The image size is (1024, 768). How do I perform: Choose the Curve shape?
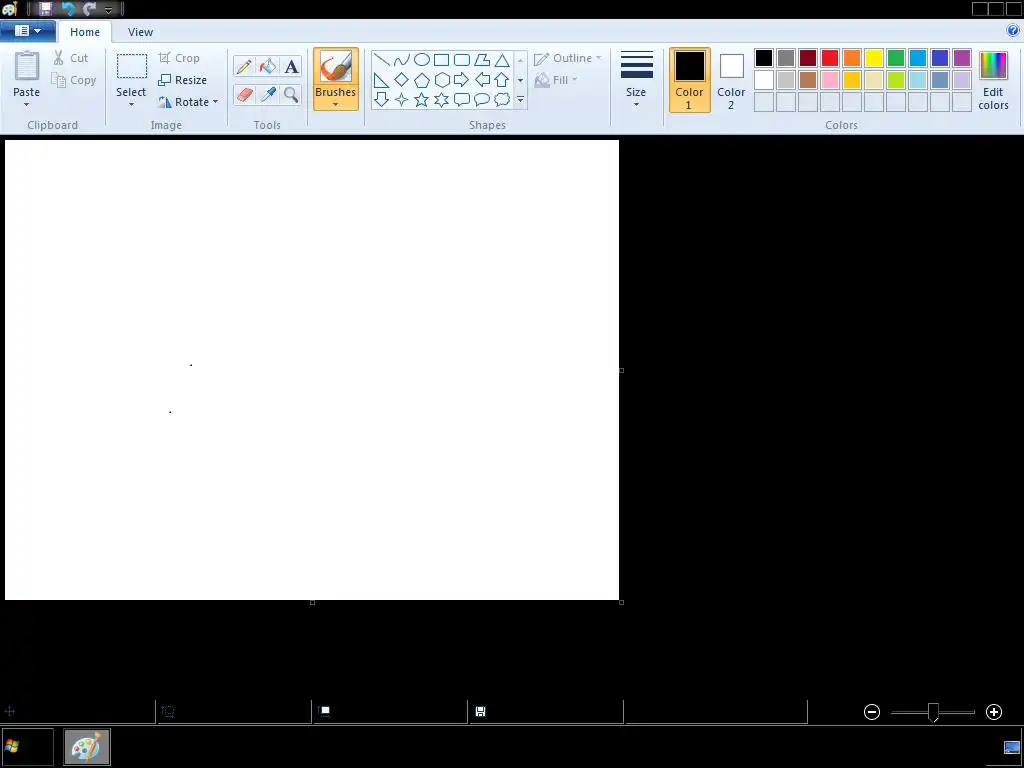pos(402,60)
